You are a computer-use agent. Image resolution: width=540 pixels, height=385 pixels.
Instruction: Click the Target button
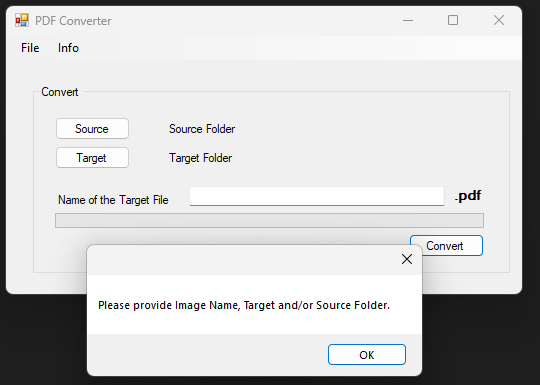(92, 158)
